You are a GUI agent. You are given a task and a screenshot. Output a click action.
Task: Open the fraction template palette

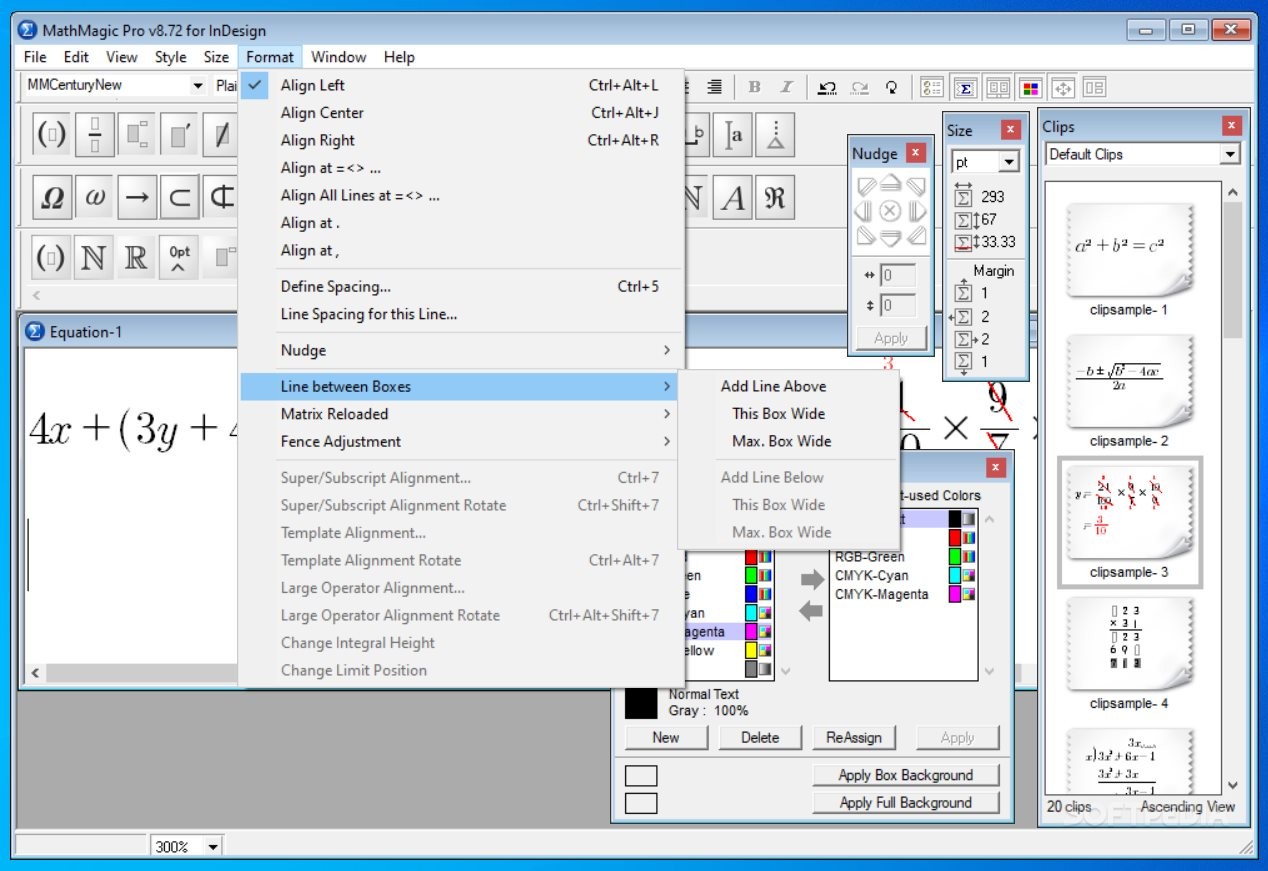click(x=95, y=135)
